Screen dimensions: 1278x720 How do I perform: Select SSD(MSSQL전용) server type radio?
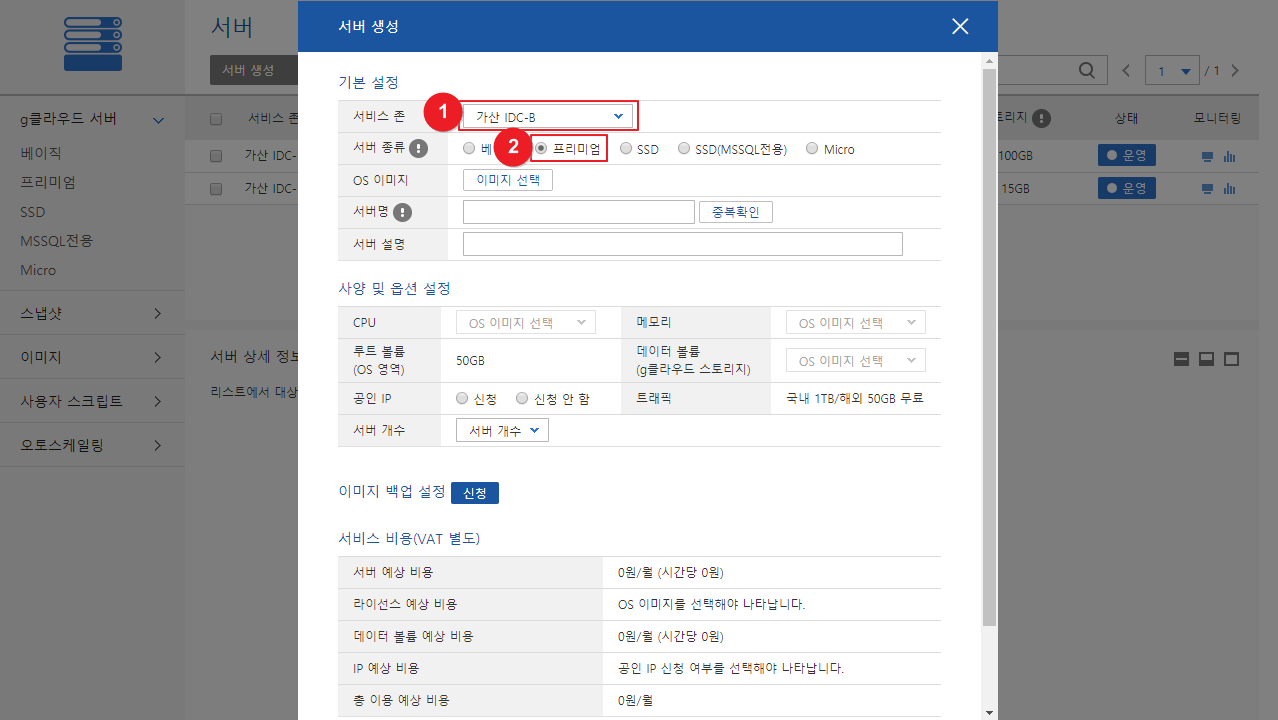click(684, 149)
